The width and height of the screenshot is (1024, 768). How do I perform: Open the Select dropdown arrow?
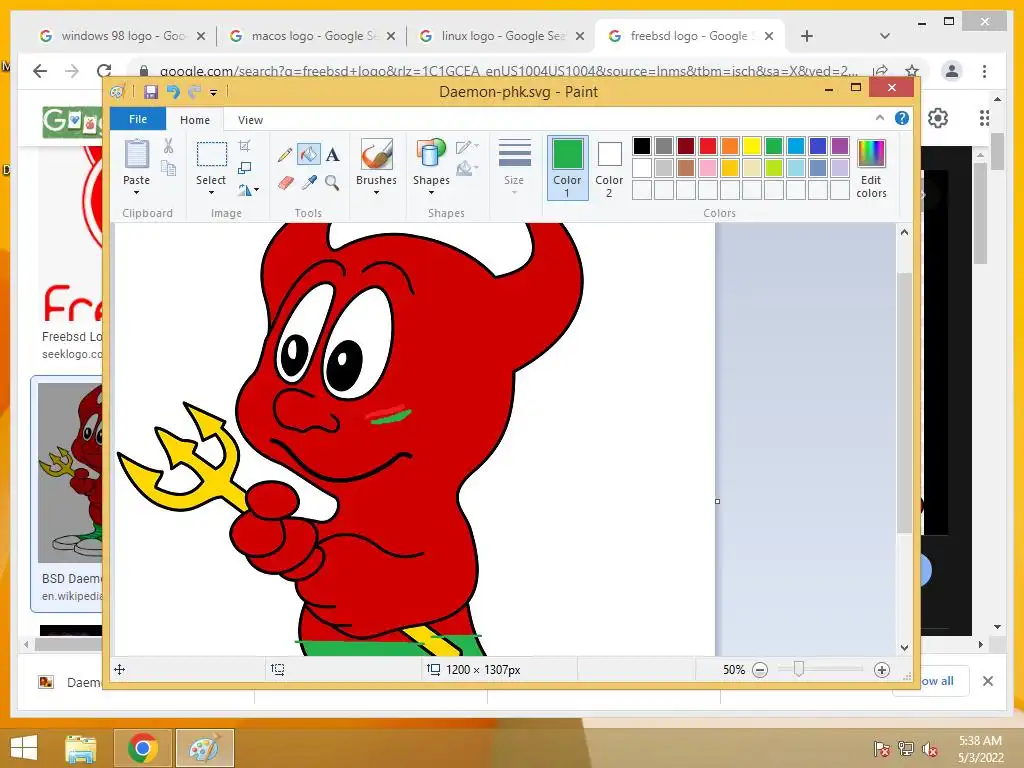tap(212, 193)
